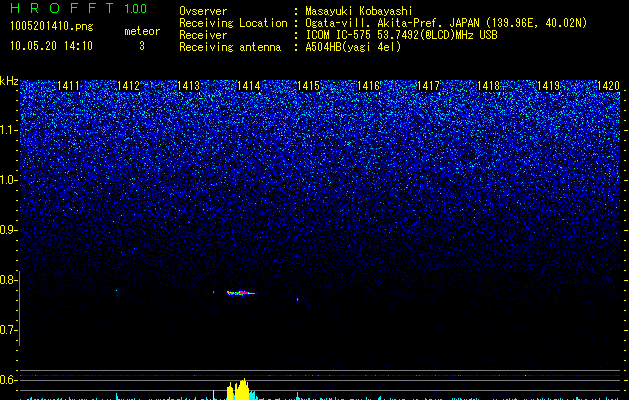Select the filename 1005201410.png
Image resolution: width=629 pixels, height=400 pixels.
51,26
